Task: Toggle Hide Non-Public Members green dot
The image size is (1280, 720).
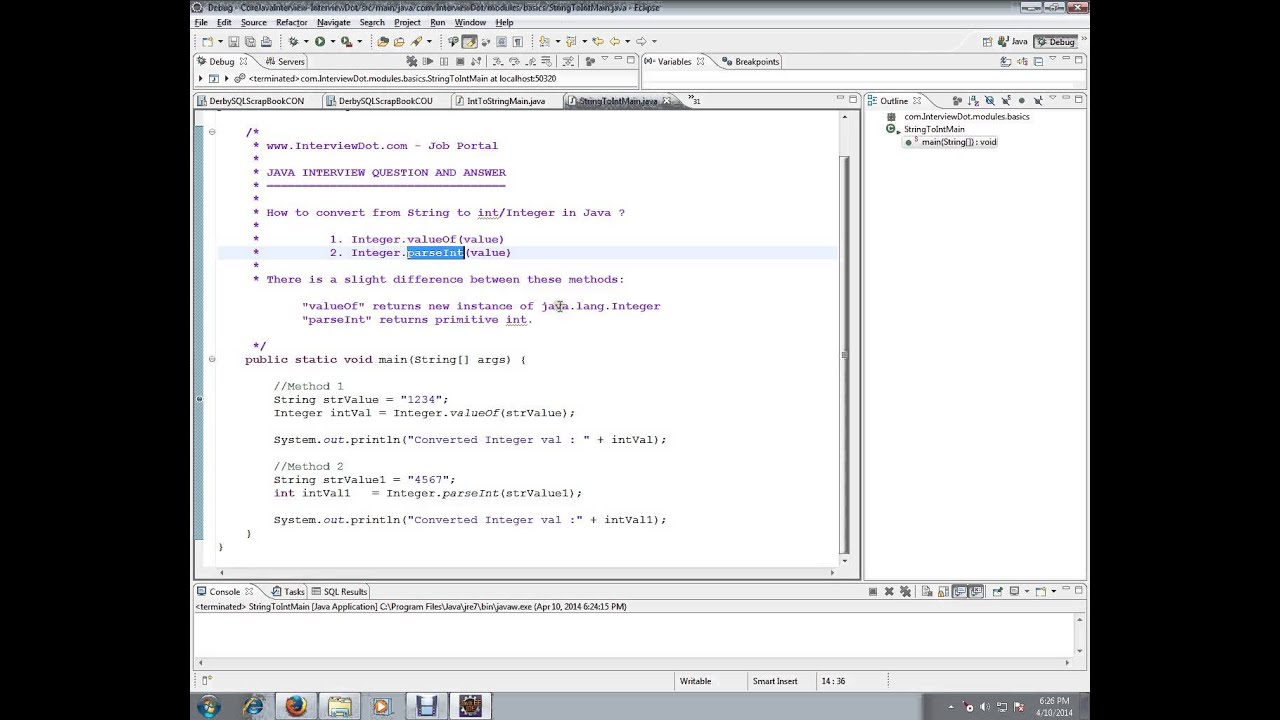Action: (1022, 102)
